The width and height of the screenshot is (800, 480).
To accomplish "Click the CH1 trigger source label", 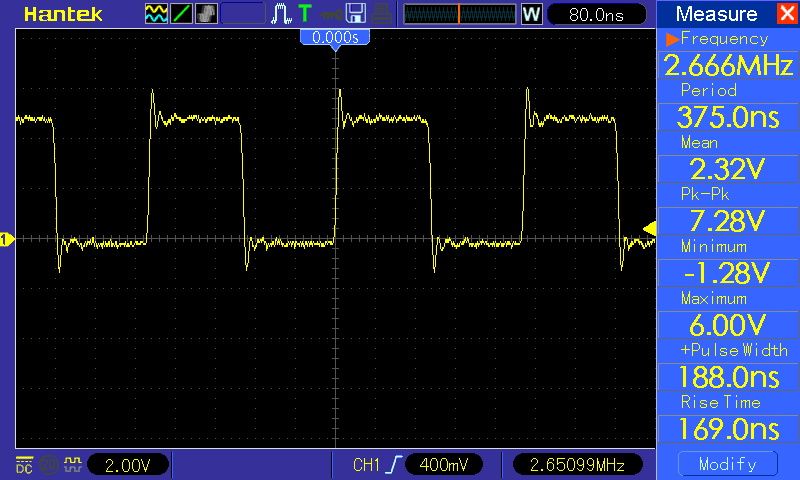I will click(366, 465).
